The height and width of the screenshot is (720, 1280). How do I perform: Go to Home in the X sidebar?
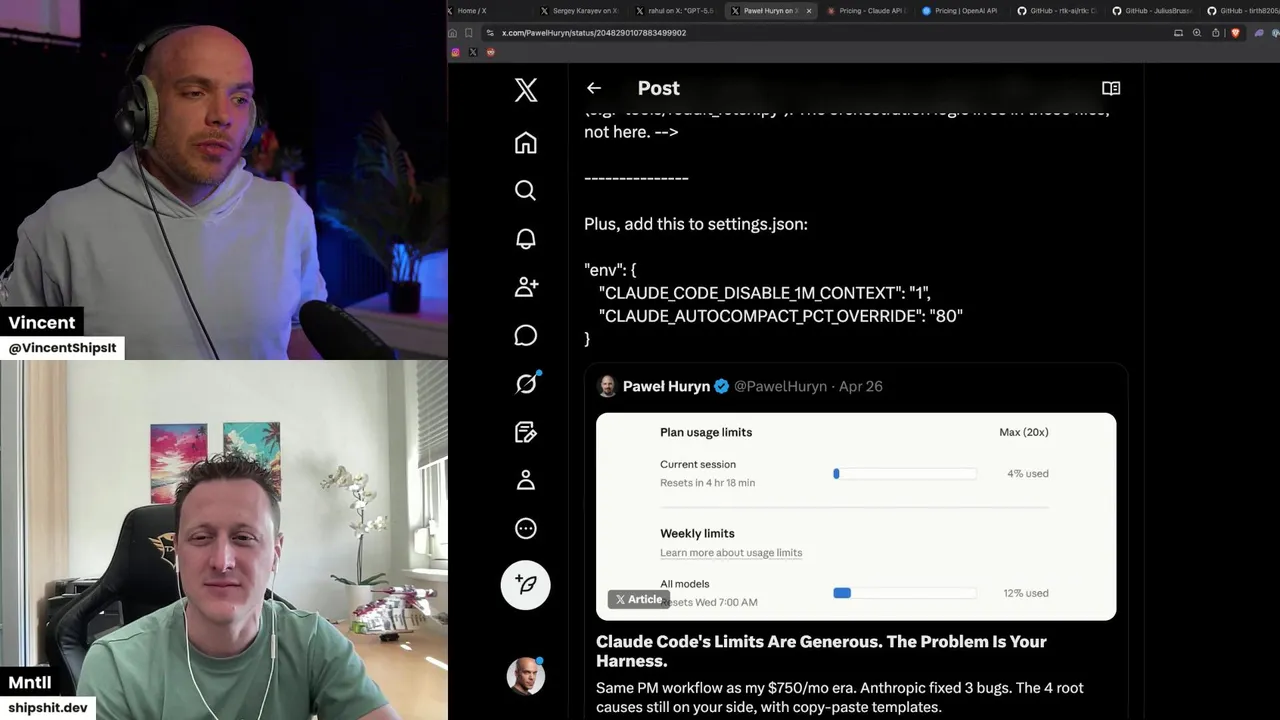(525, 143)
